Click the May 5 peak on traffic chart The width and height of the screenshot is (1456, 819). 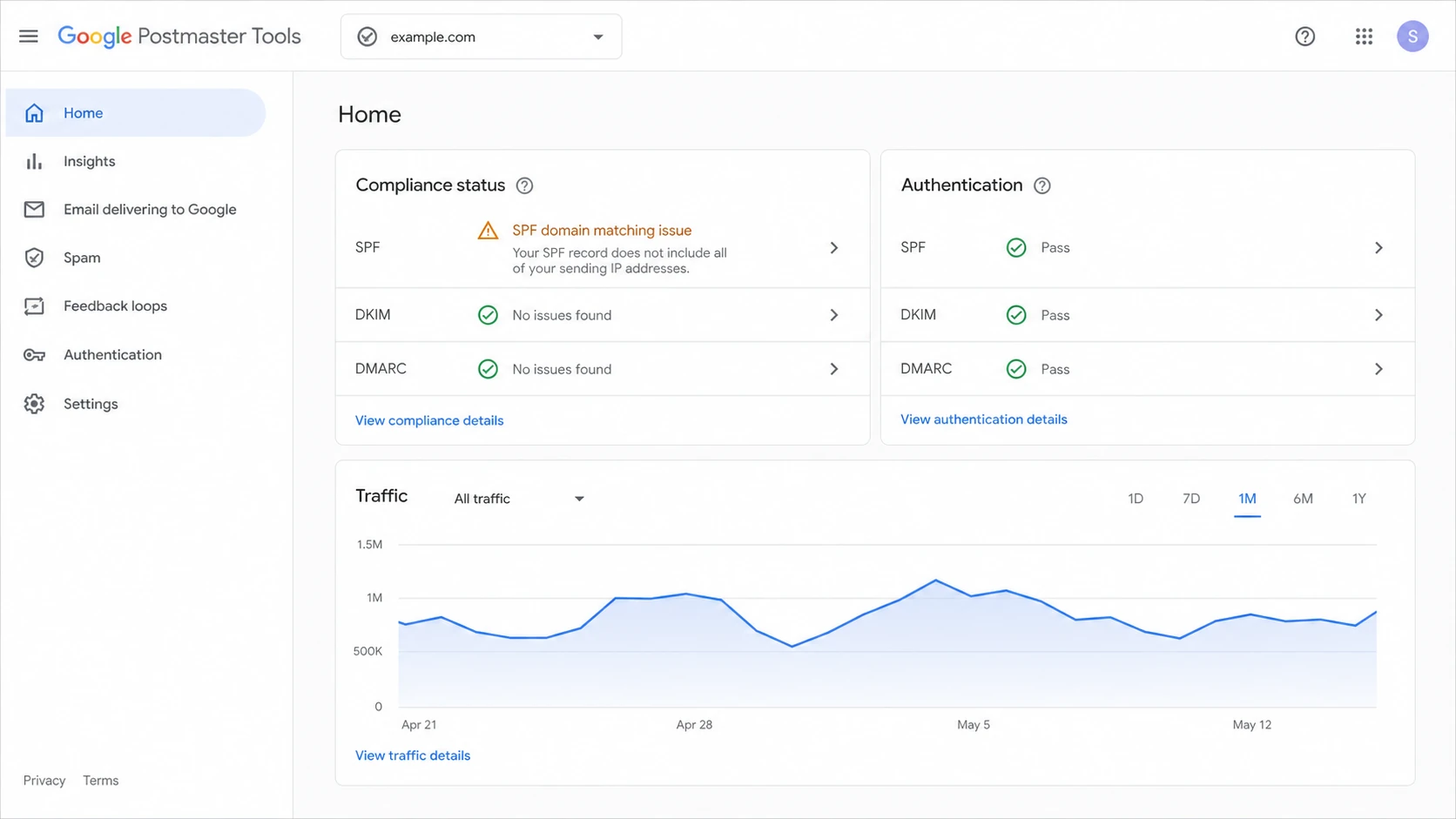click(936, 581)
